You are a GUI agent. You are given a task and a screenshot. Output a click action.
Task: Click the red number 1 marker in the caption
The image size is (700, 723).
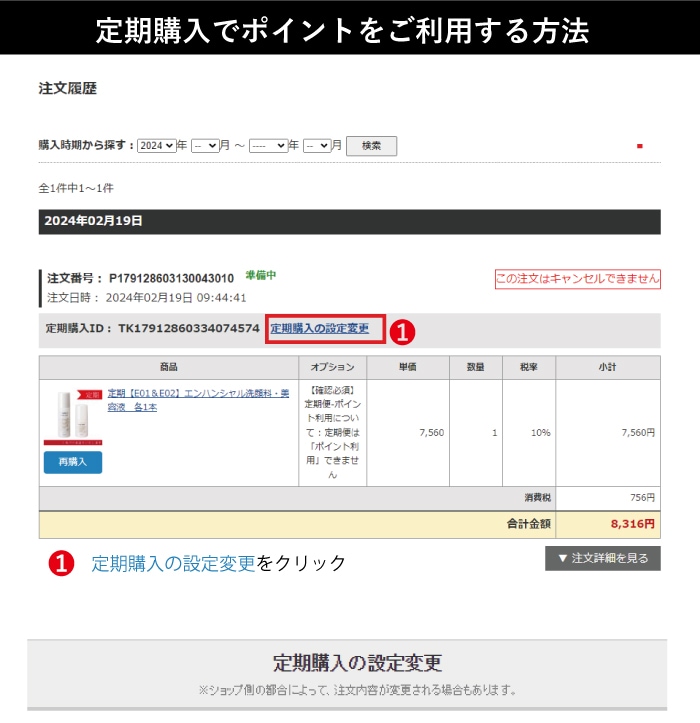click(x=60, y=563)
